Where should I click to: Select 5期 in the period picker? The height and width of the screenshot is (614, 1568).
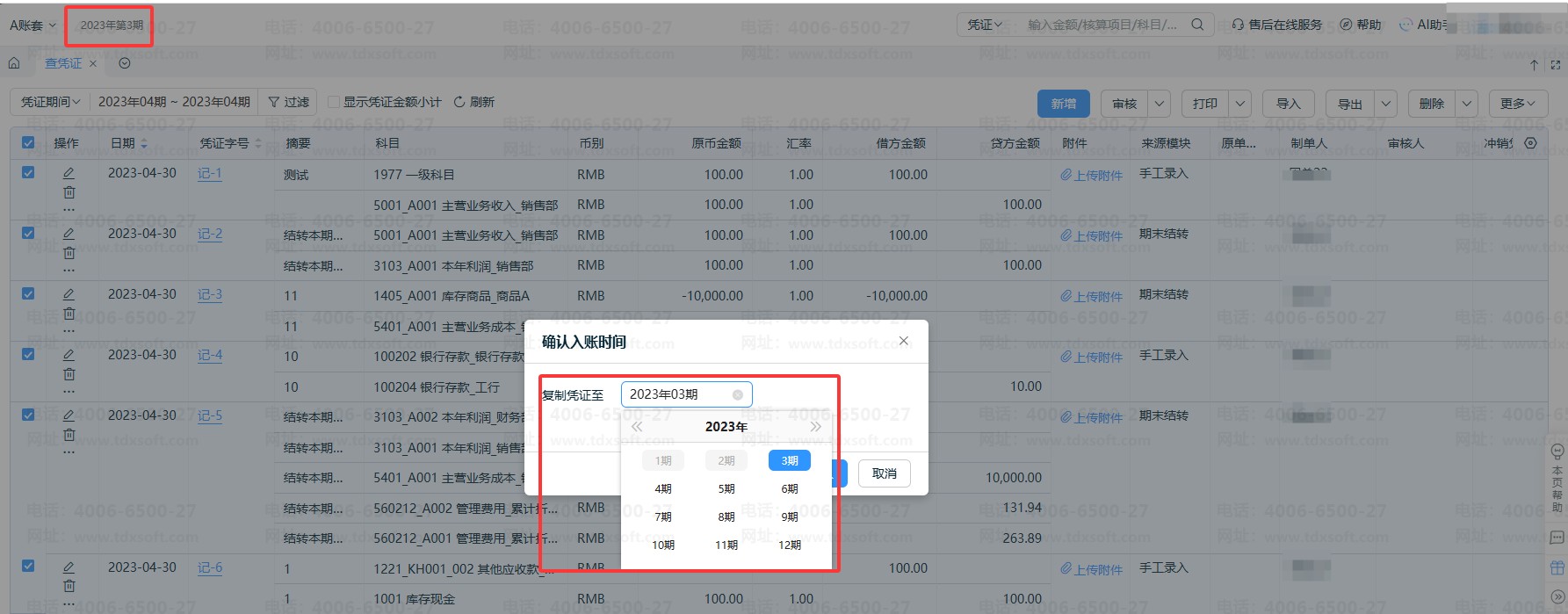[x=726, y=489]
